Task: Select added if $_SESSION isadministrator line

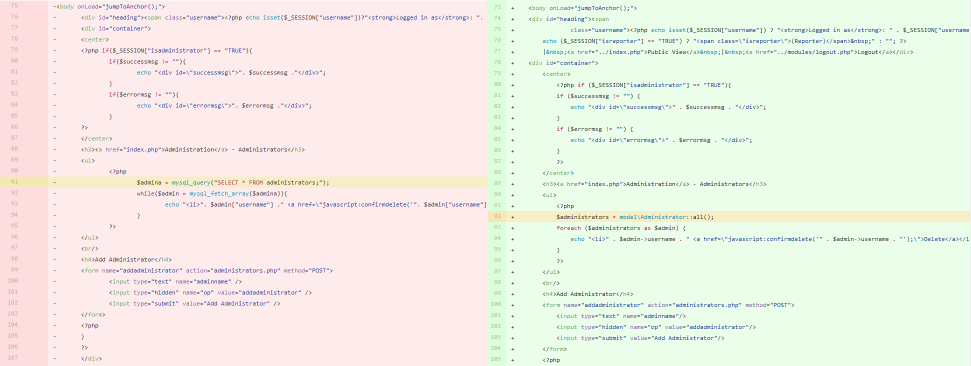Action: [644, 84]
